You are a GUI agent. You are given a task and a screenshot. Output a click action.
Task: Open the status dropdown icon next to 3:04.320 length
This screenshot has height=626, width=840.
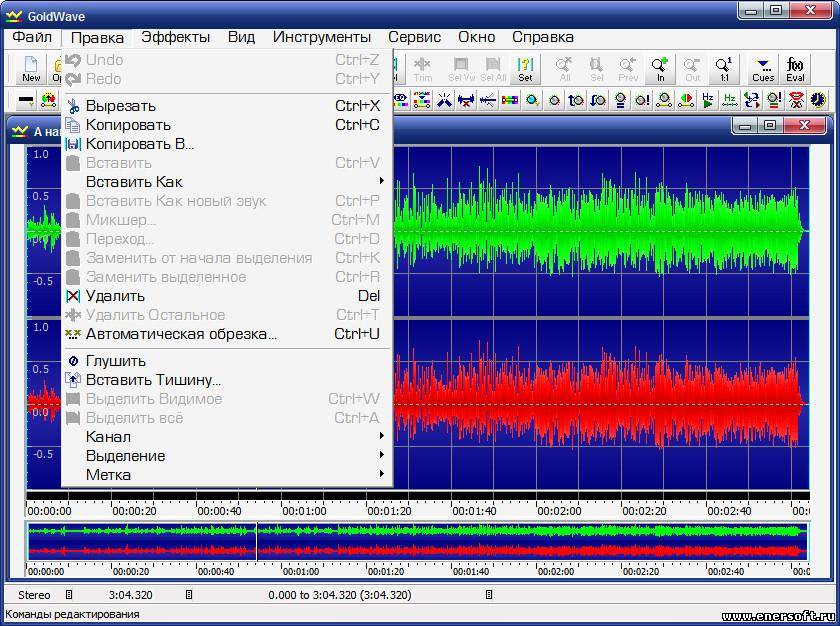point(189,594)
